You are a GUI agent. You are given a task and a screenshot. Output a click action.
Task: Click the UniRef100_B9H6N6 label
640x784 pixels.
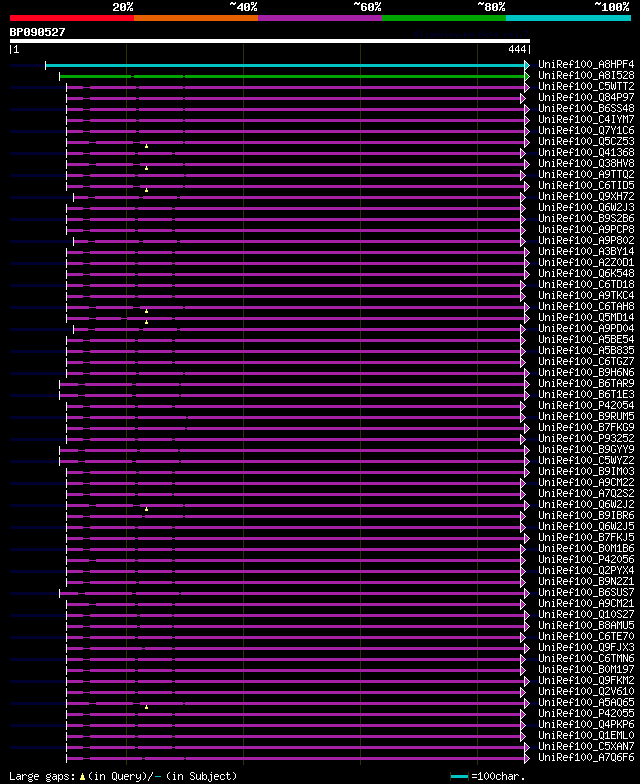tap(586, 372)
